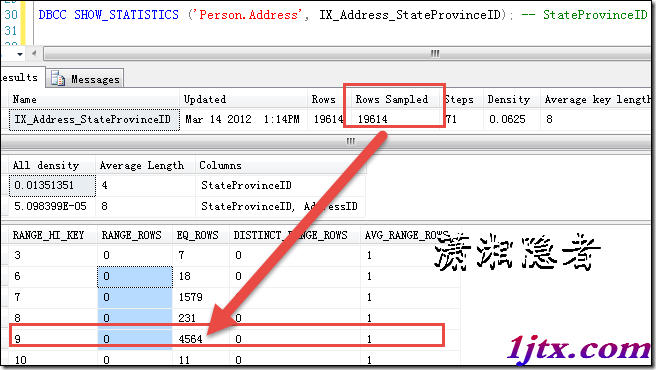Click the pane splitter grip below first grid
Viewport: 656px width, 370px height.
coord(351,141)
